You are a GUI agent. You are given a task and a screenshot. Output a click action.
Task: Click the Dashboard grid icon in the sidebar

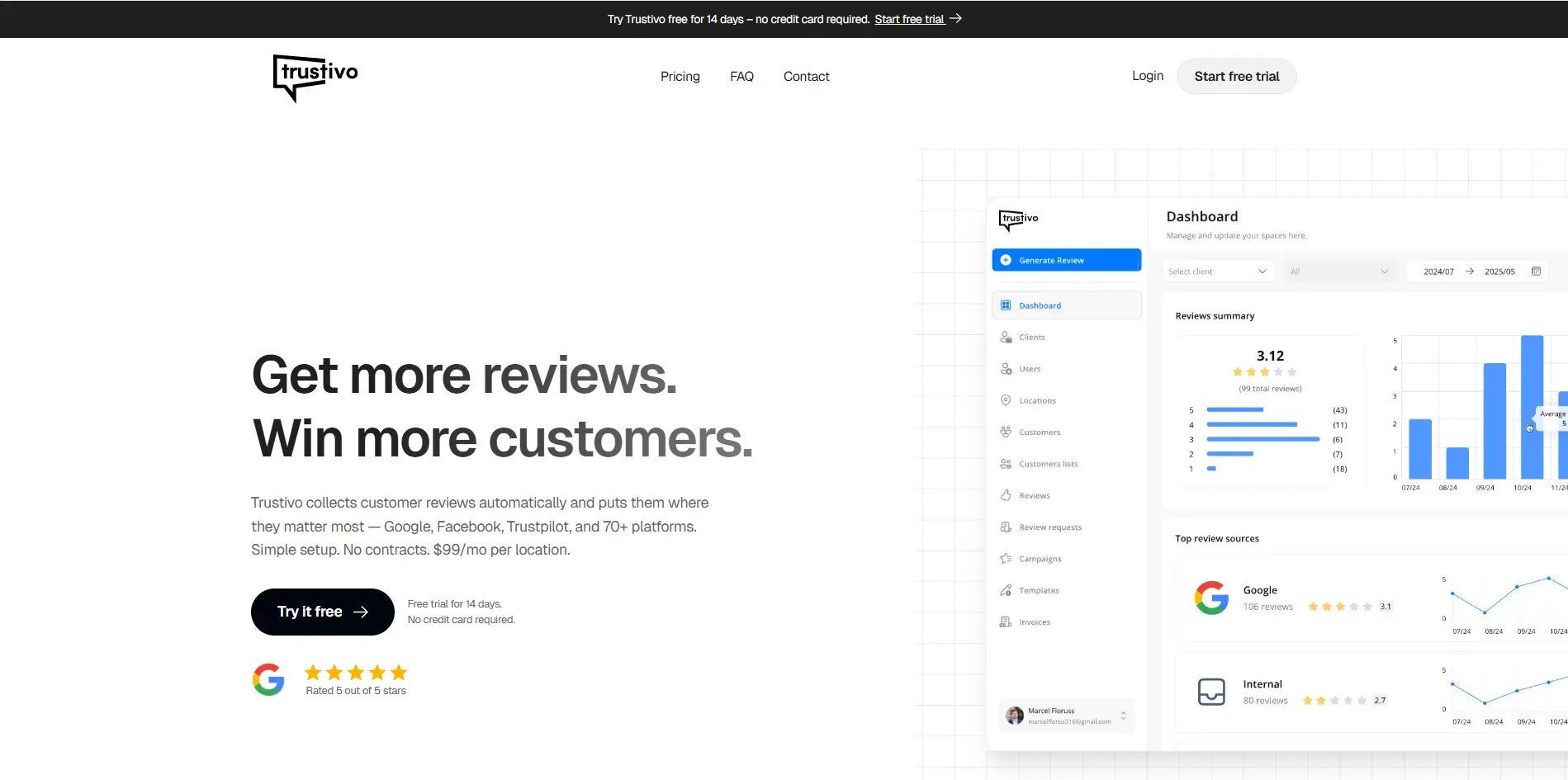pos(1006,305)
